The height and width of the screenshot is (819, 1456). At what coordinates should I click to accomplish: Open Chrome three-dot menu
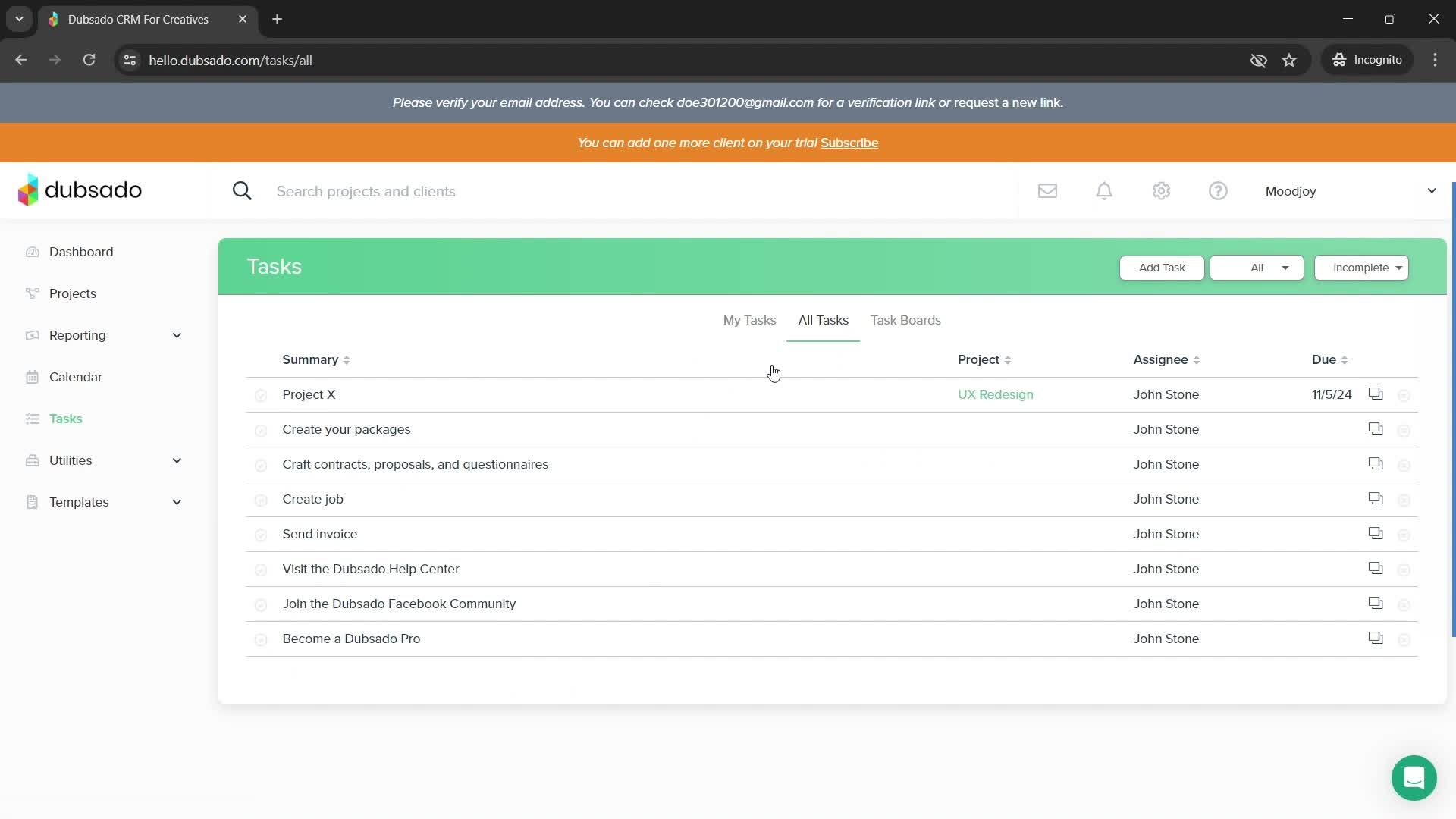[1435, 60]
